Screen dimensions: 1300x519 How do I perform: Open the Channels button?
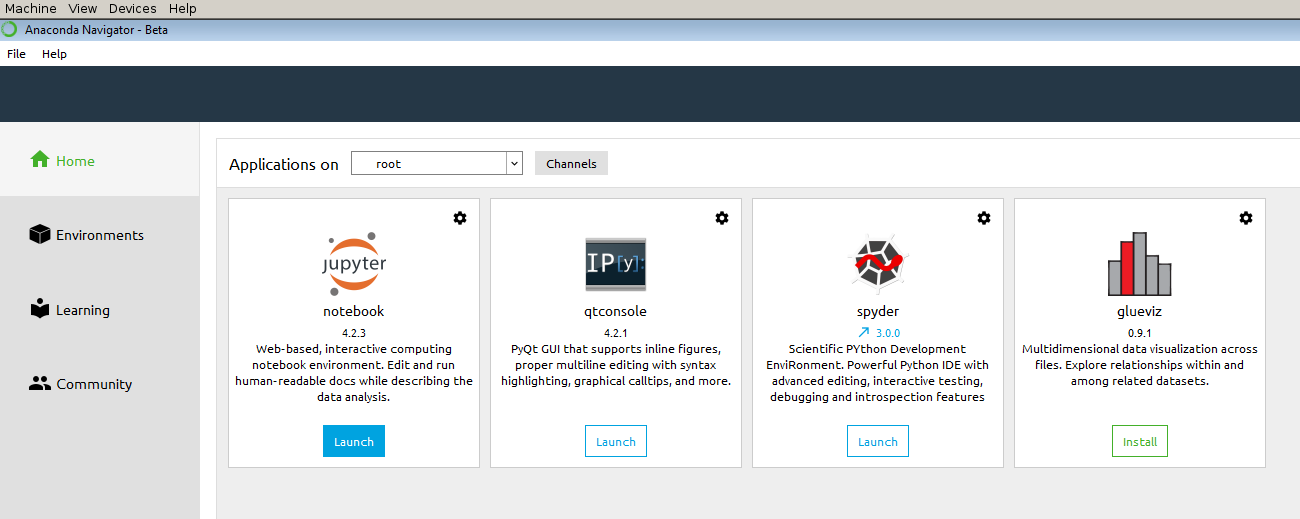(x=571, y=163)
